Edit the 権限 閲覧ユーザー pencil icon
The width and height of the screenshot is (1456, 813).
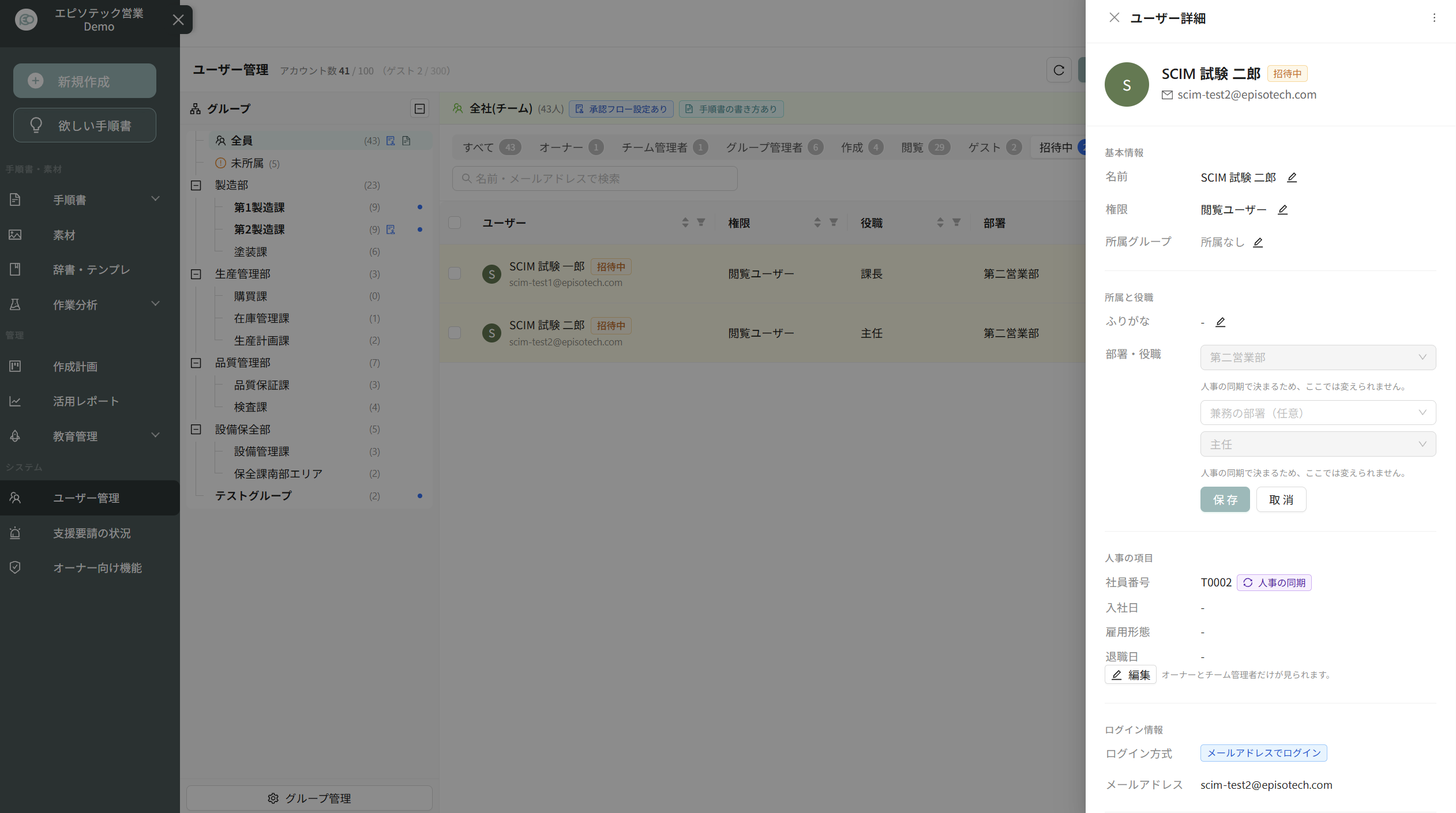coord(1283,210)
